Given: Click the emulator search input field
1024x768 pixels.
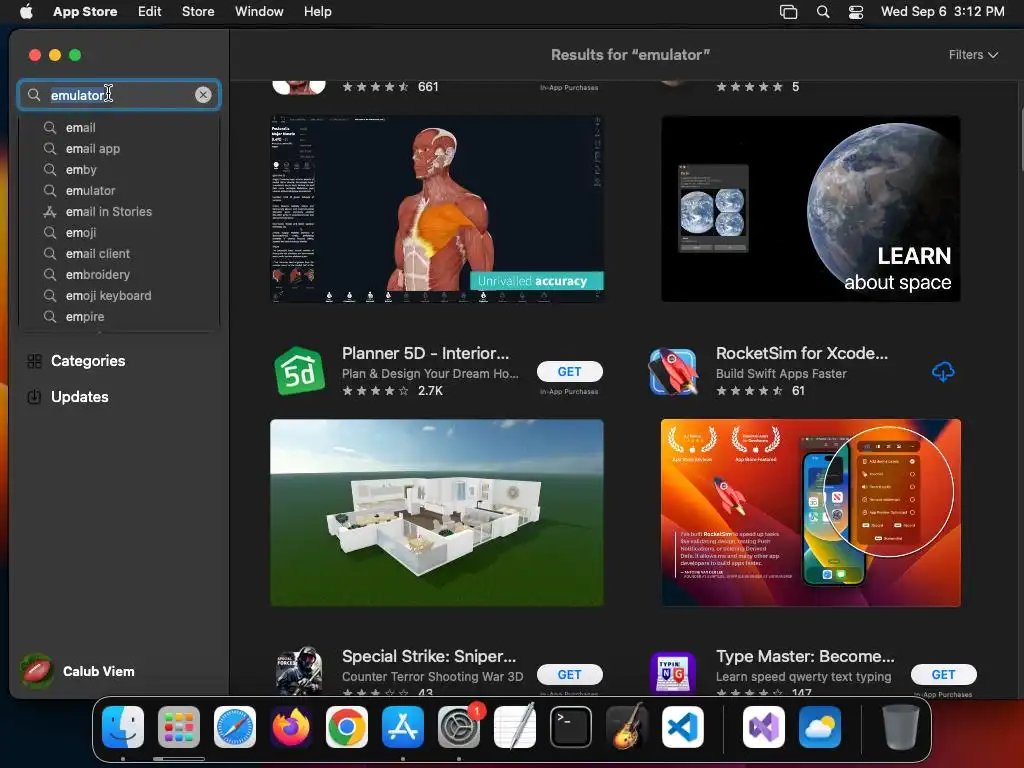Looking at the screenshot, I should (x=119, y=95).
